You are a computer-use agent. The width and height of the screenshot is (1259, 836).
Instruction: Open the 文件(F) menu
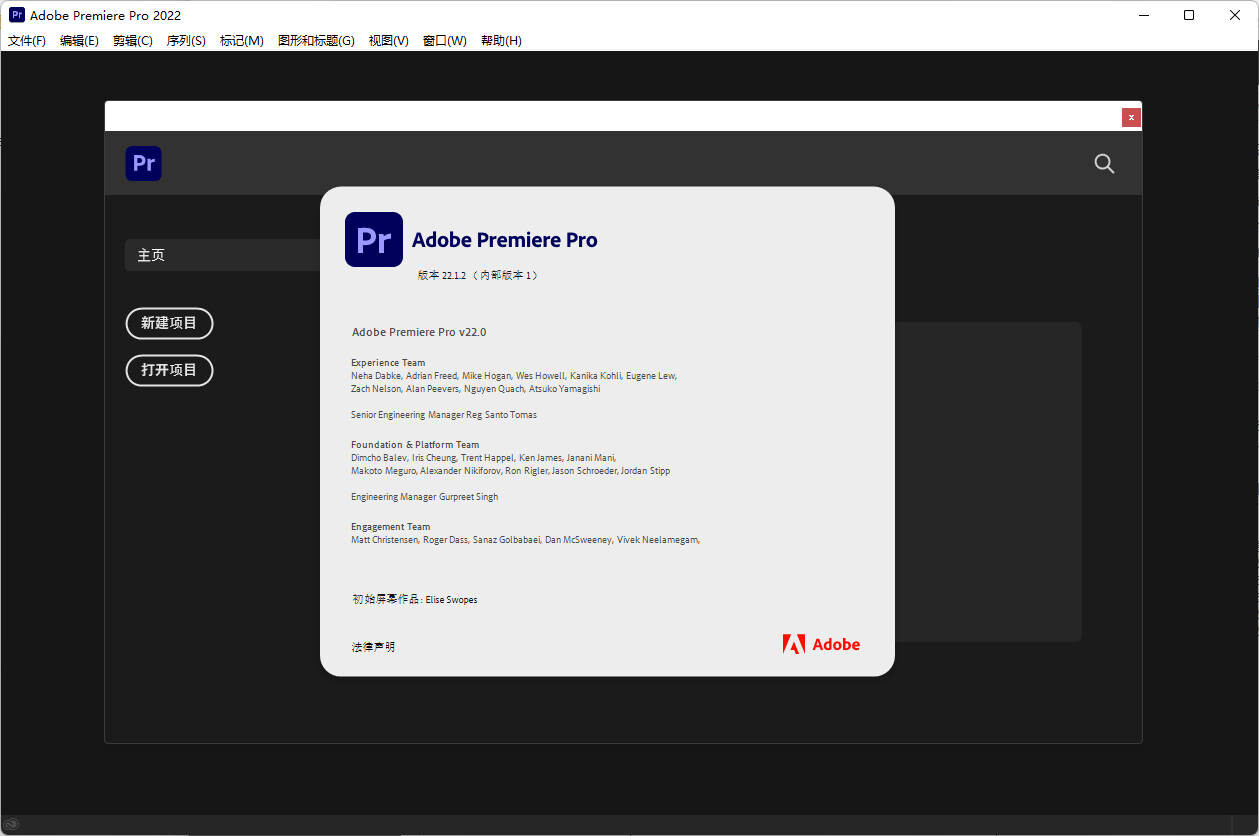coord(27,41)
